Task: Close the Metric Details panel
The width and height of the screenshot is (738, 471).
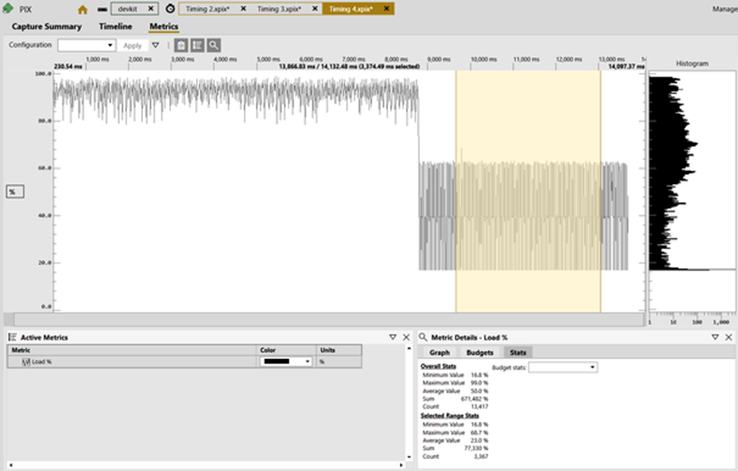Action: 729,337
